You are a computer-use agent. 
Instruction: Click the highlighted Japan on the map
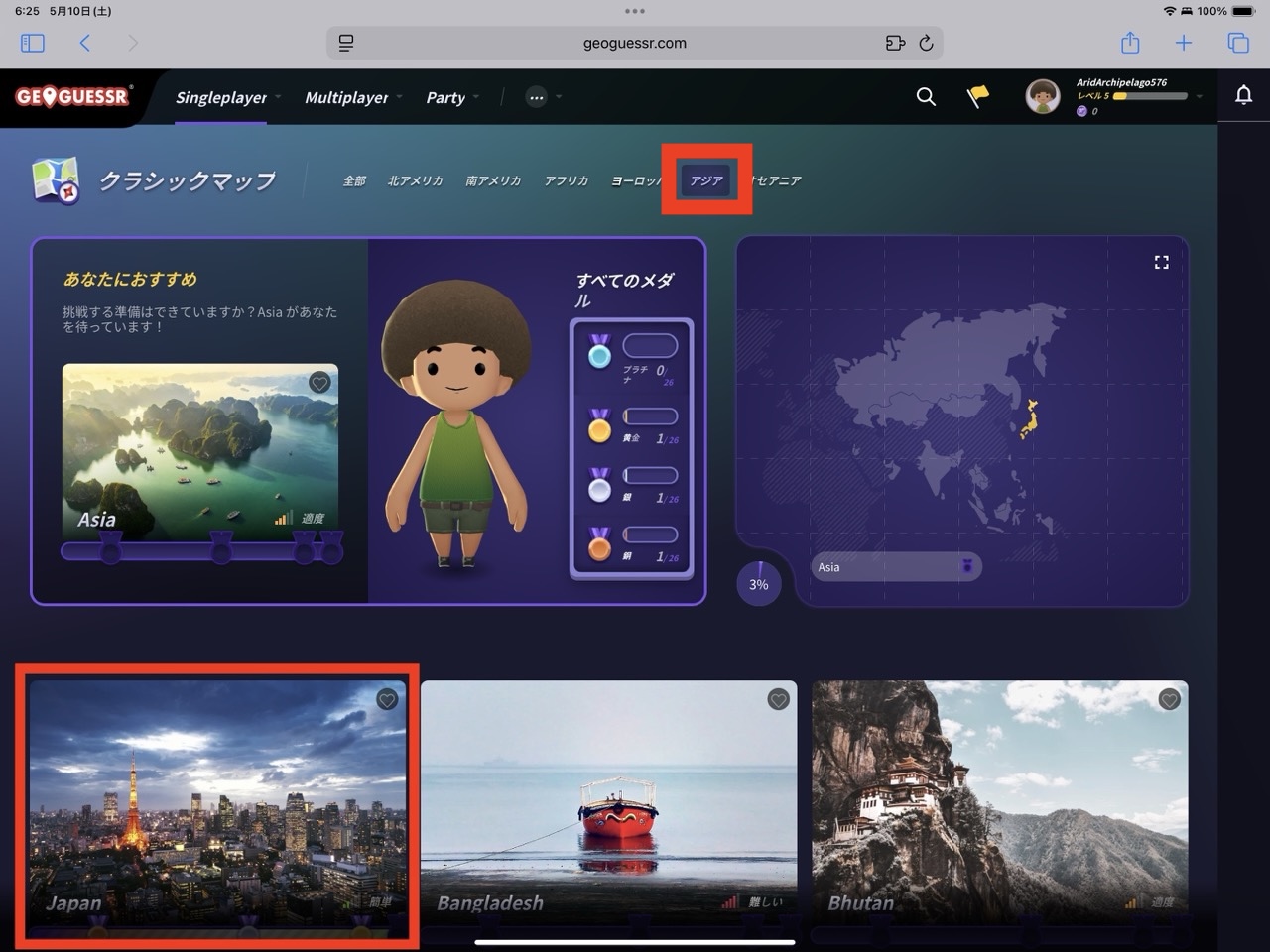click(x=1030, y=420)
